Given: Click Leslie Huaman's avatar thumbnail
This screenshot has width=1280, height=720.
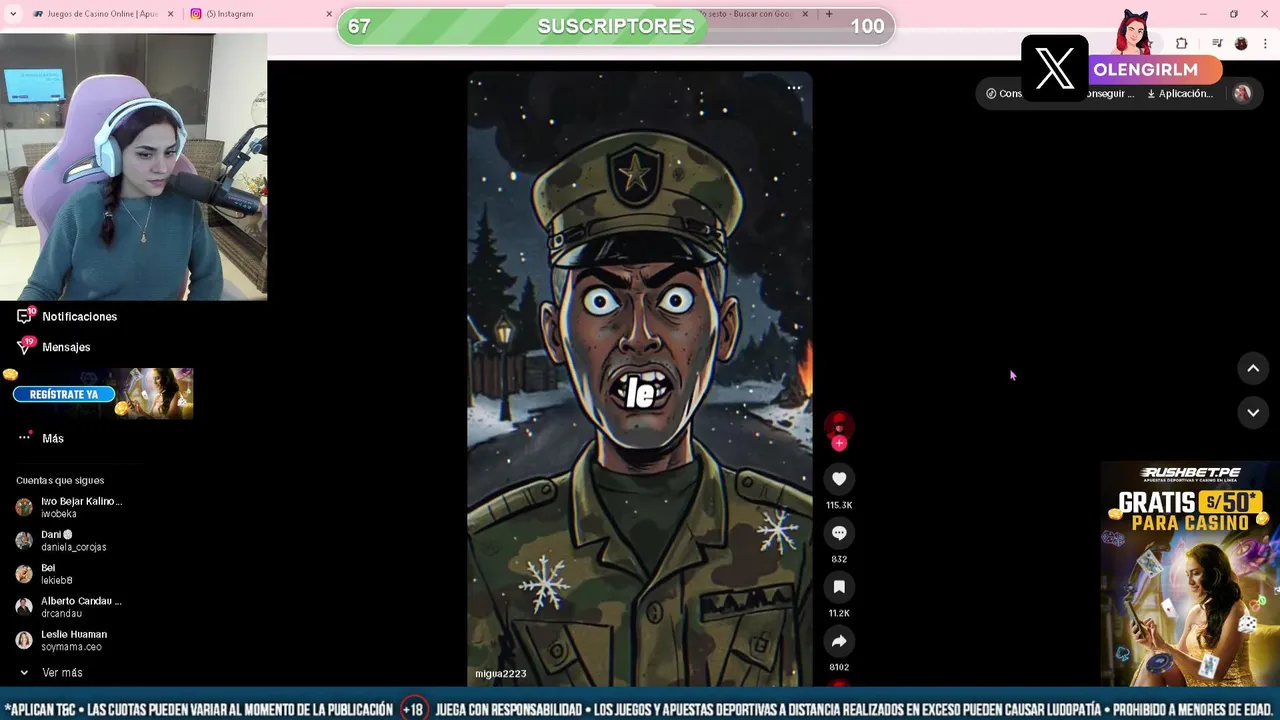Looking at the screenshot, I should tap(24, 641).
